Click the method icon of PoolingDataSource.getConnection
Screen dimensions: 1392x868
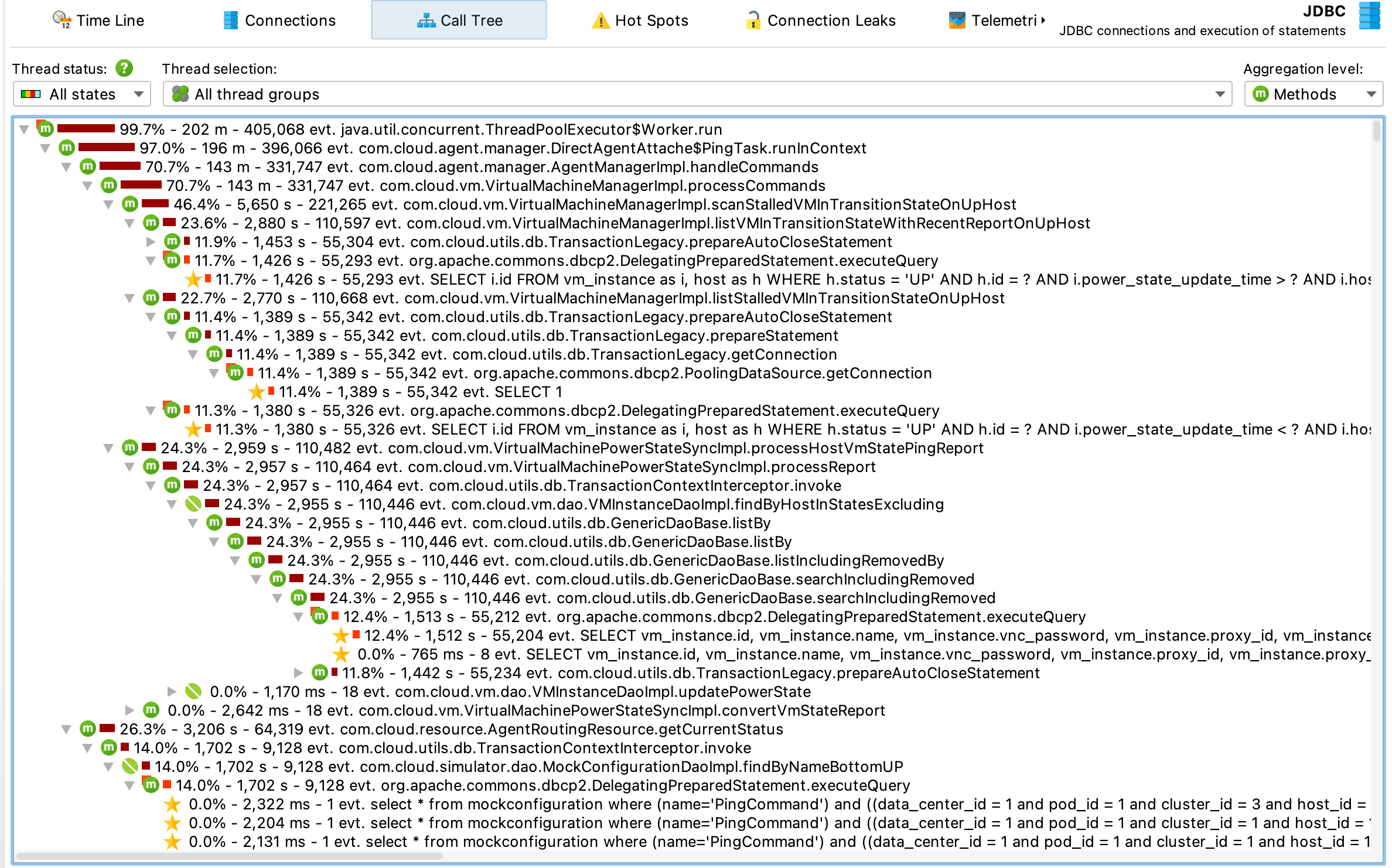(x=235, y=373)
